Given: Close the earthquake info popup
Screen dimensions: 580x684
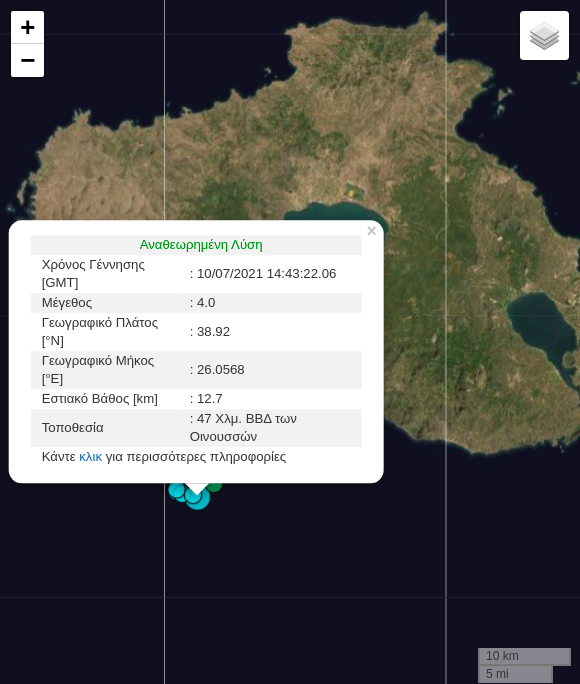Looking at the screenshot, I should click(372, 231).
